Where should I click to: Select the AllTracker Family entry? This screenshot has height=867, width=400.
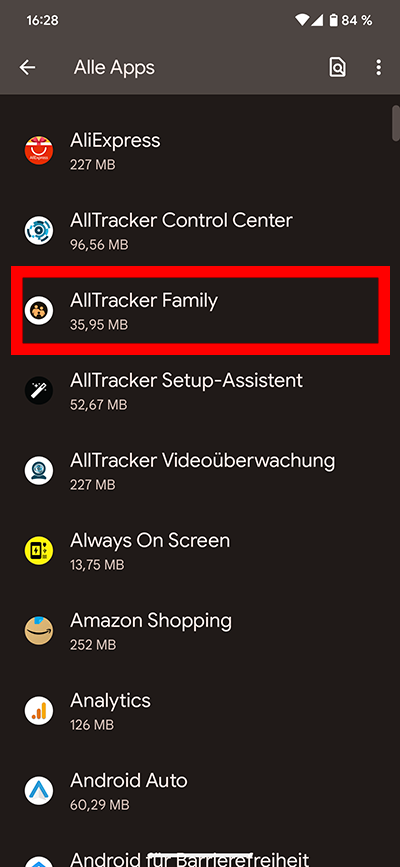tap(200, 311)
